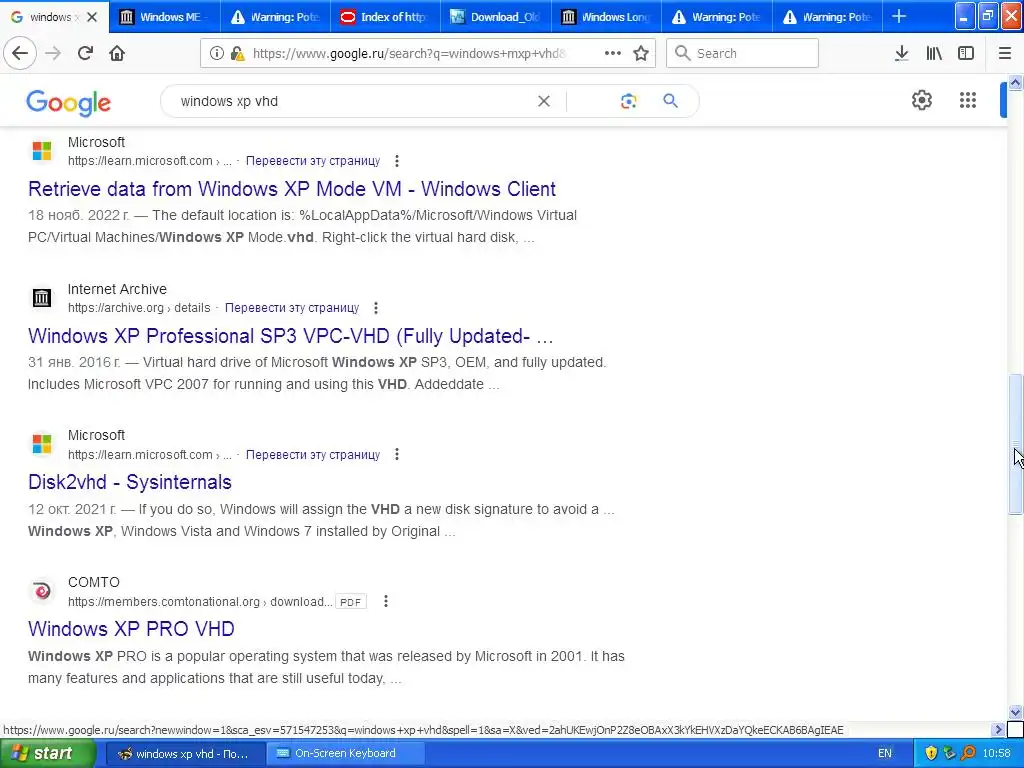The height and width of the screenshot is (768, 1024).
Task: Bookmark this page with the star icon
Action: (641, 53)
